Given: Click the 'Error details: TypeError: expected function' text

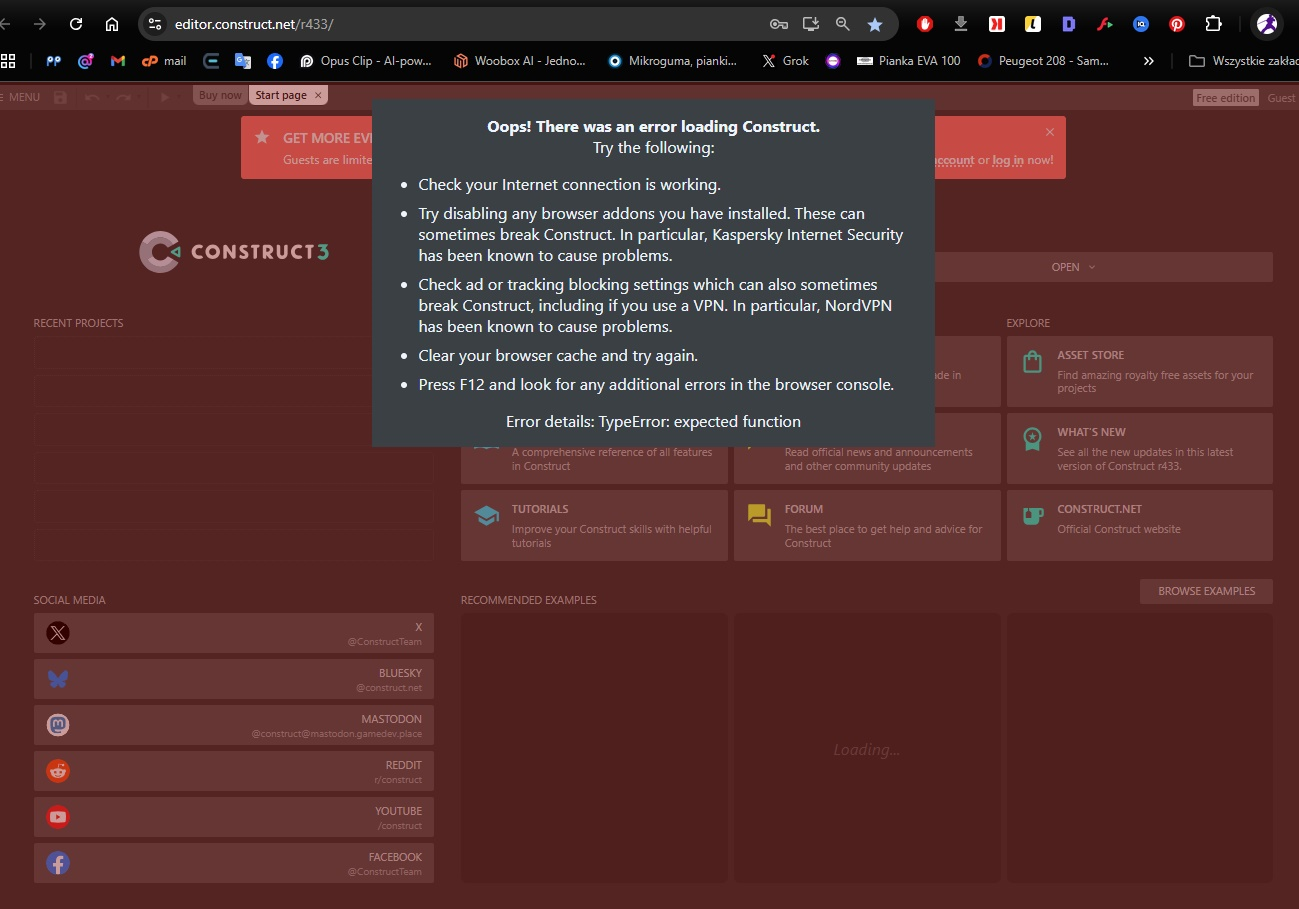Looking at the screenshot, I should point(653,422).
